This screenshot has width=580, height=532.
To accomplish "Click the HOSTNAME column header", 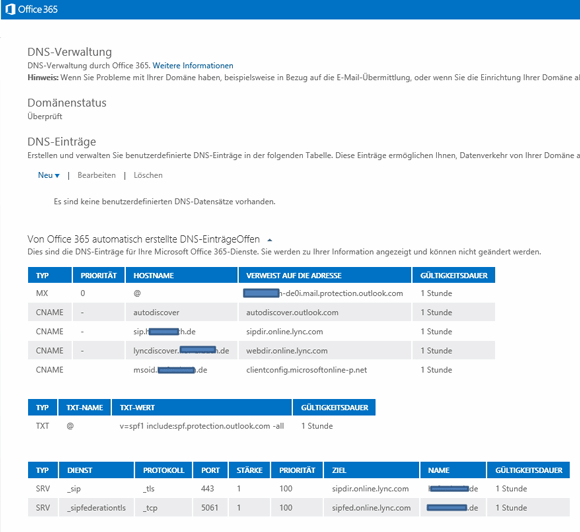I will 182,275.
